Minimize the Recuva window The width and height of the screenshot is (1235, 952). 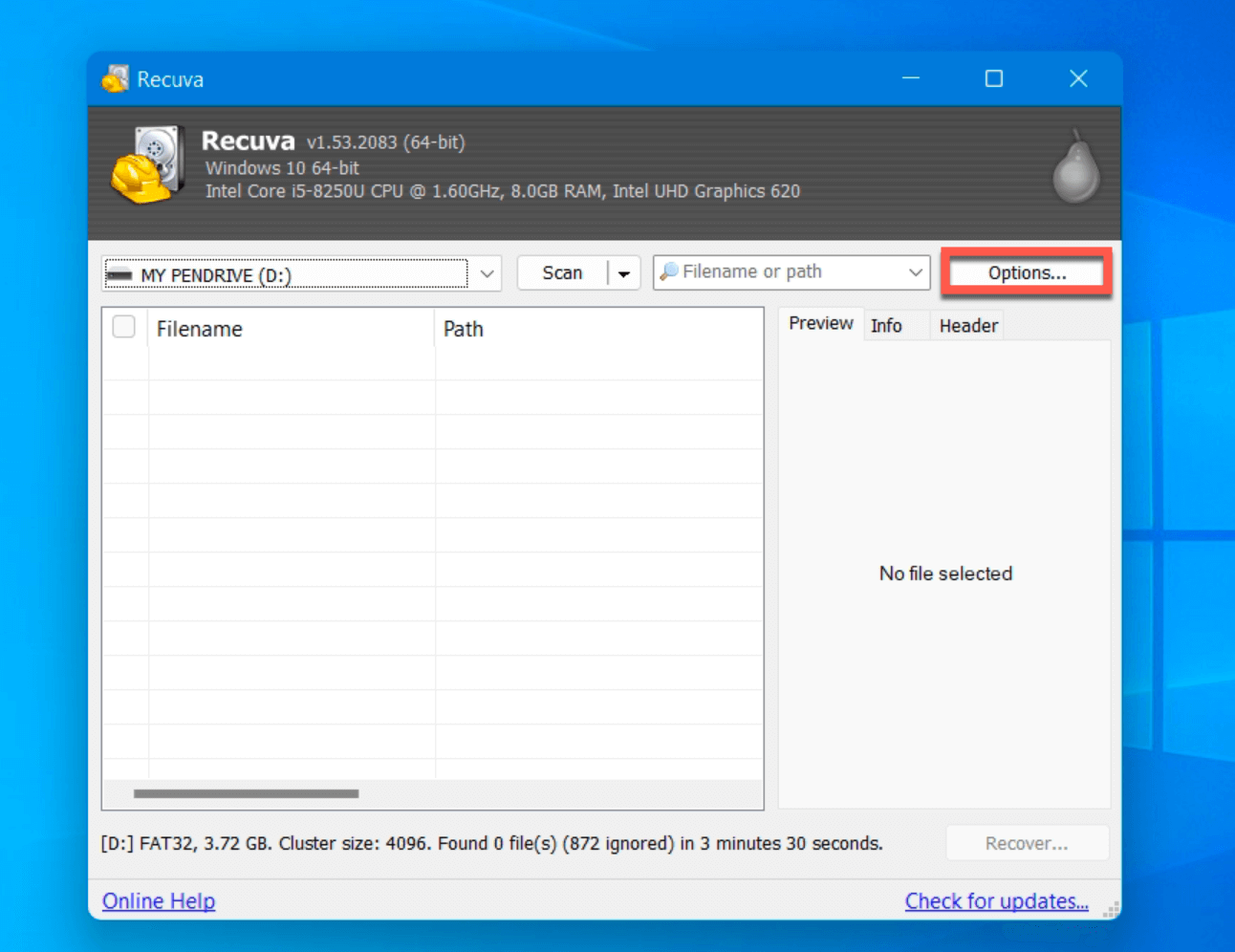[911, 78]
